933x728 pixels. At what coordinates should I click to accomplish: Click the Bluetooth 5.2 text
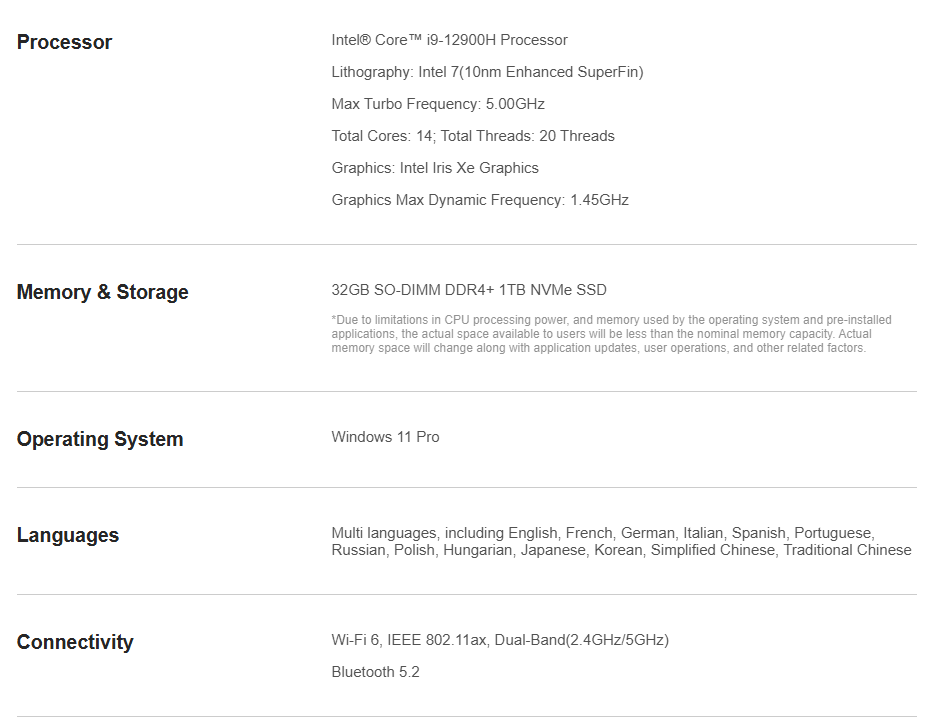(375, 672)
